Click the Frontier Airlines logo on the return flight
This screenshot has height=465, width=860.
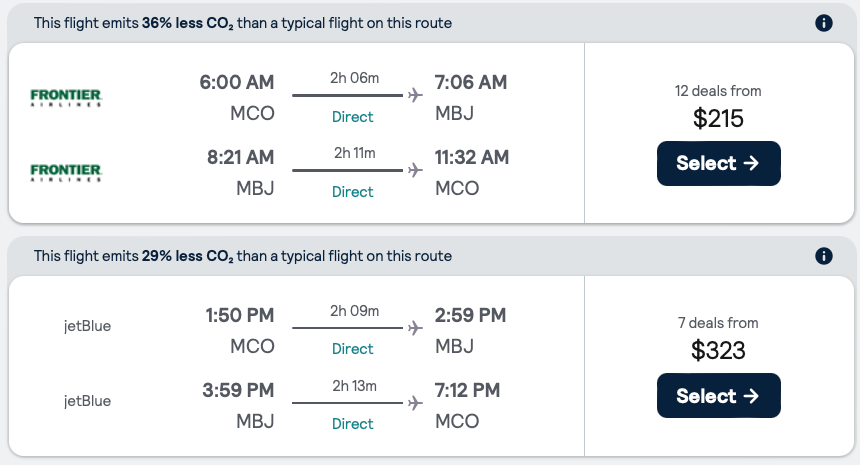tap(66, 172)
